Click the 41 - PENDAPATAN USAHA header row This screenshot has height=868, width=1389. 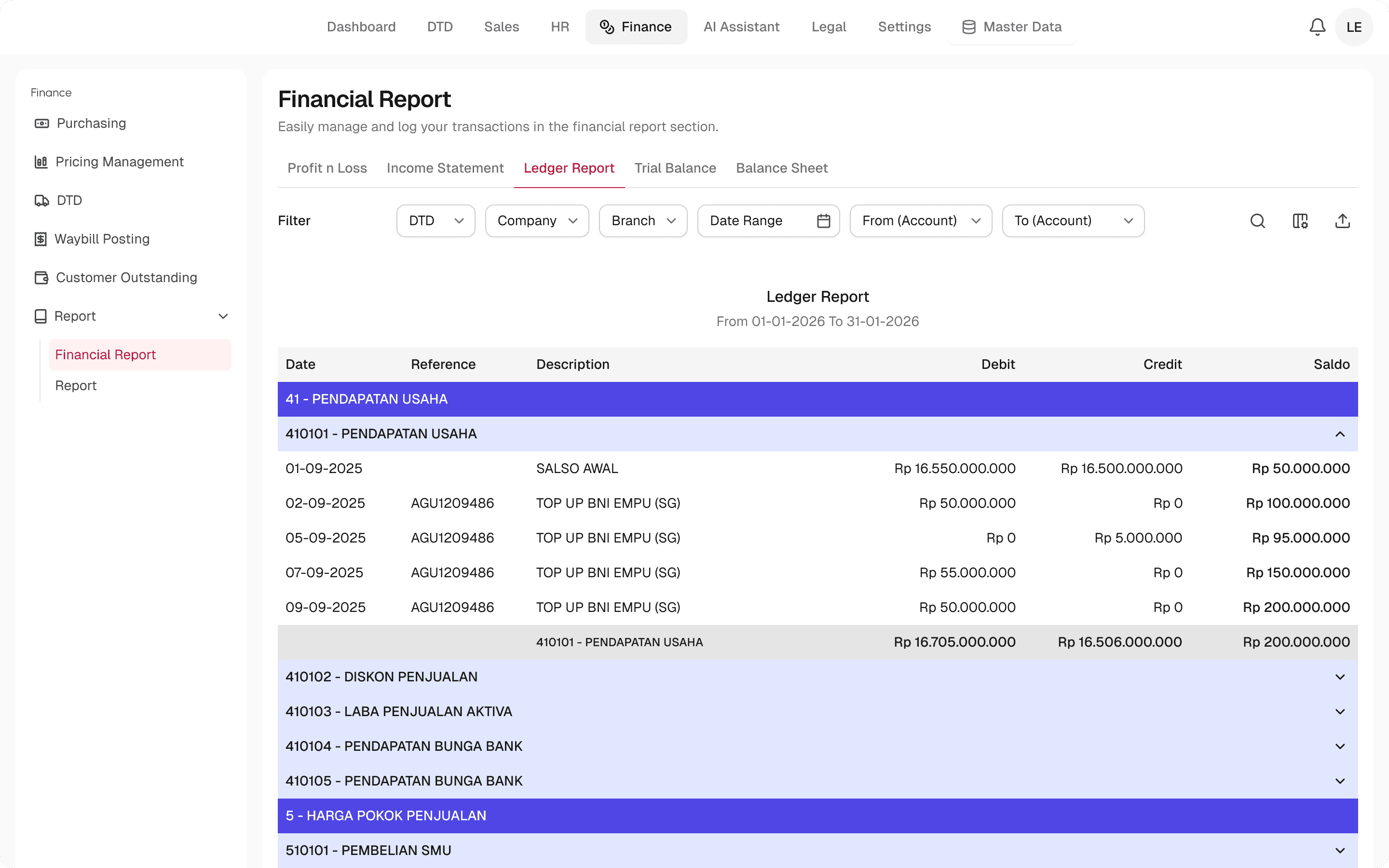pos(817,399)
